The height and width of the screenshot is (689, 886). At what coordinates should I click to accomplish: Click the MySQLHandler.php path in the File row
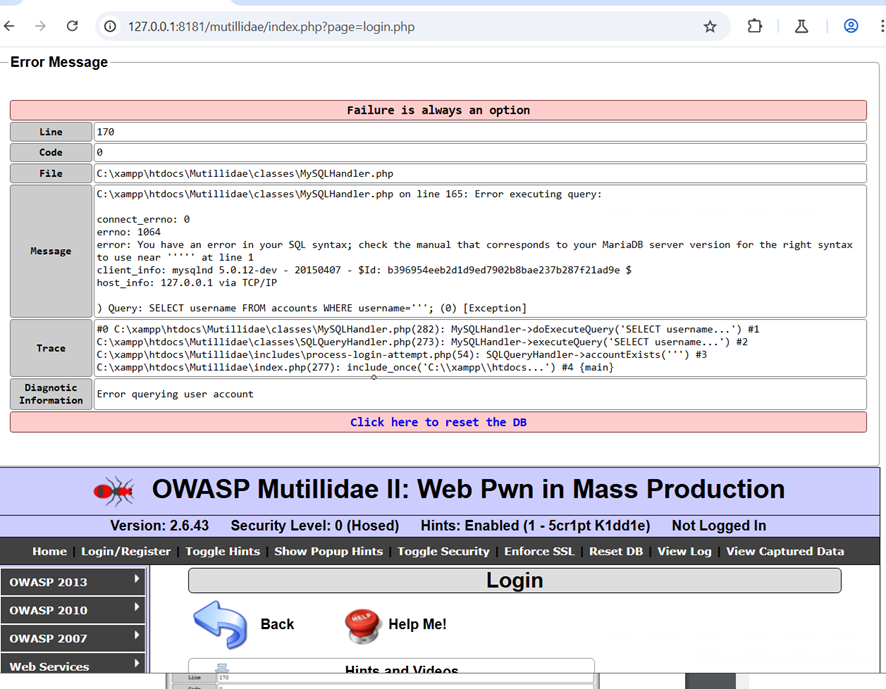(x=245, y=174)
